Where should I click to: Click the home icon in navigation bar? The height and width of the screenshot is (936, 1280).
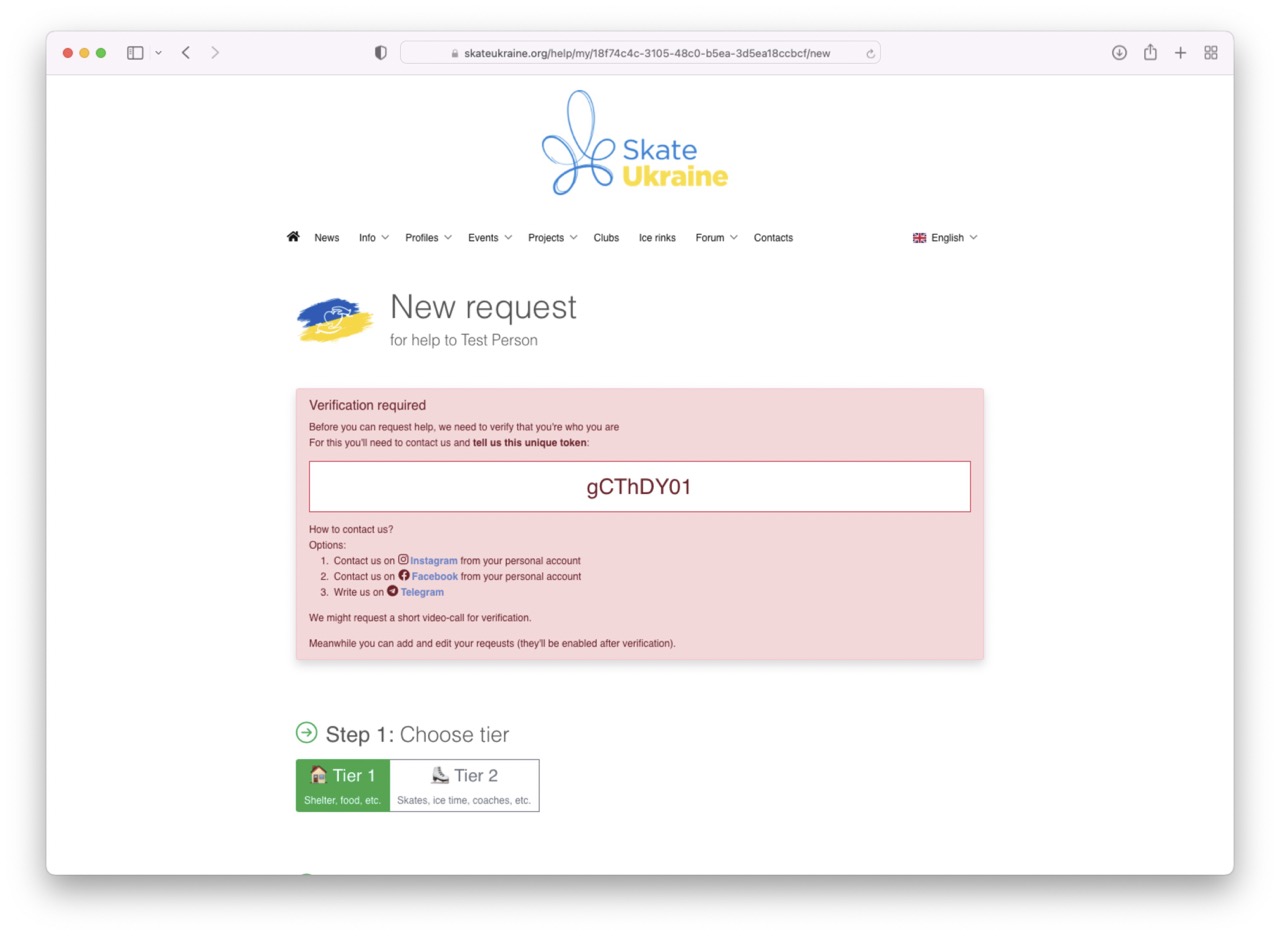(x=293, y=237)
